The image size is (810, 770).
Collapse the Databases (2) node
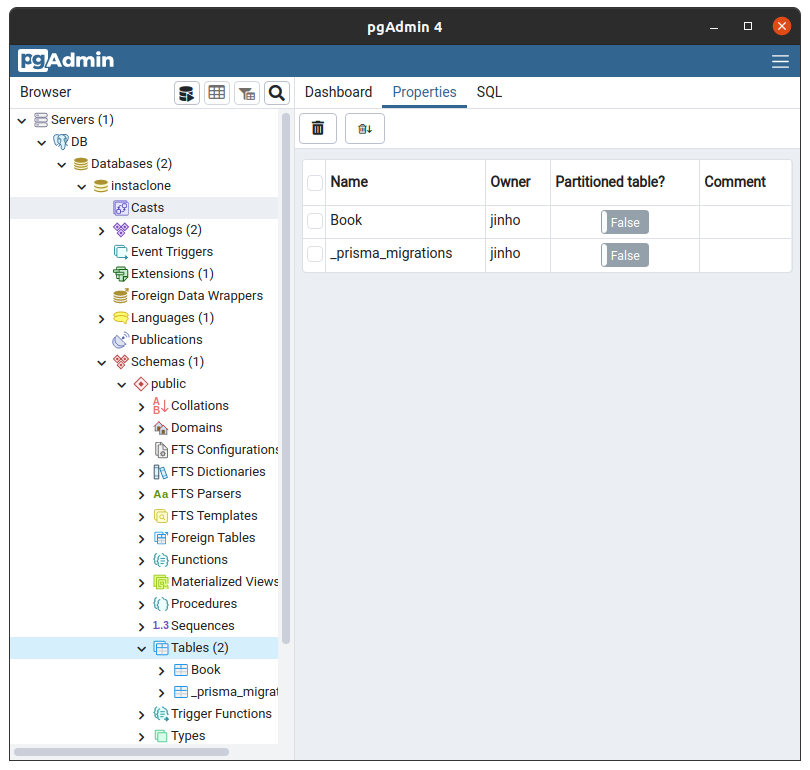pos(62,165)
